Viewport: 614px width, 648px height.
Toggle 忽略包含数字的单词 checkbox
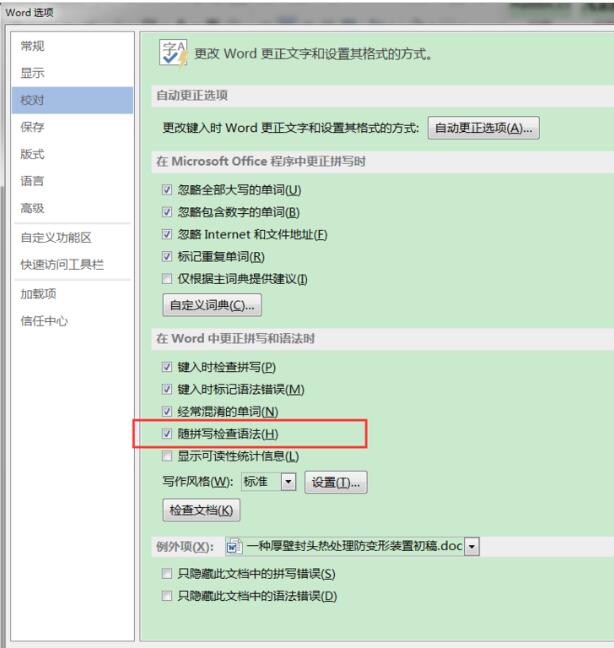pyautogui.click(x=167, y=212)
